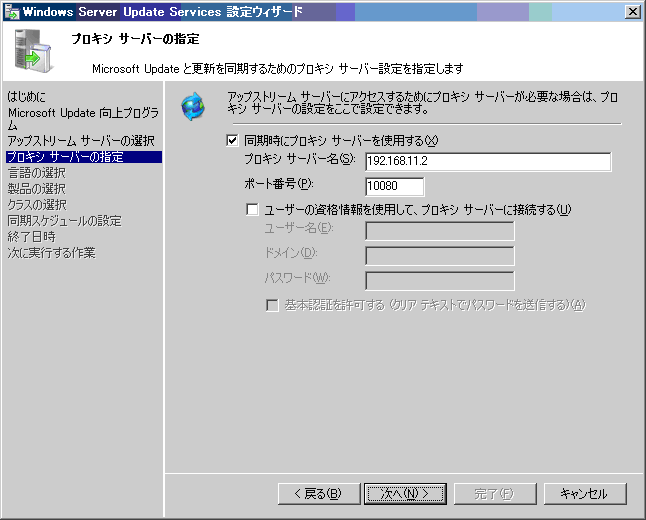This screenshot has height=520, width=646.
Task: Click the server update icon in the header
Action: tap(33, 52)
